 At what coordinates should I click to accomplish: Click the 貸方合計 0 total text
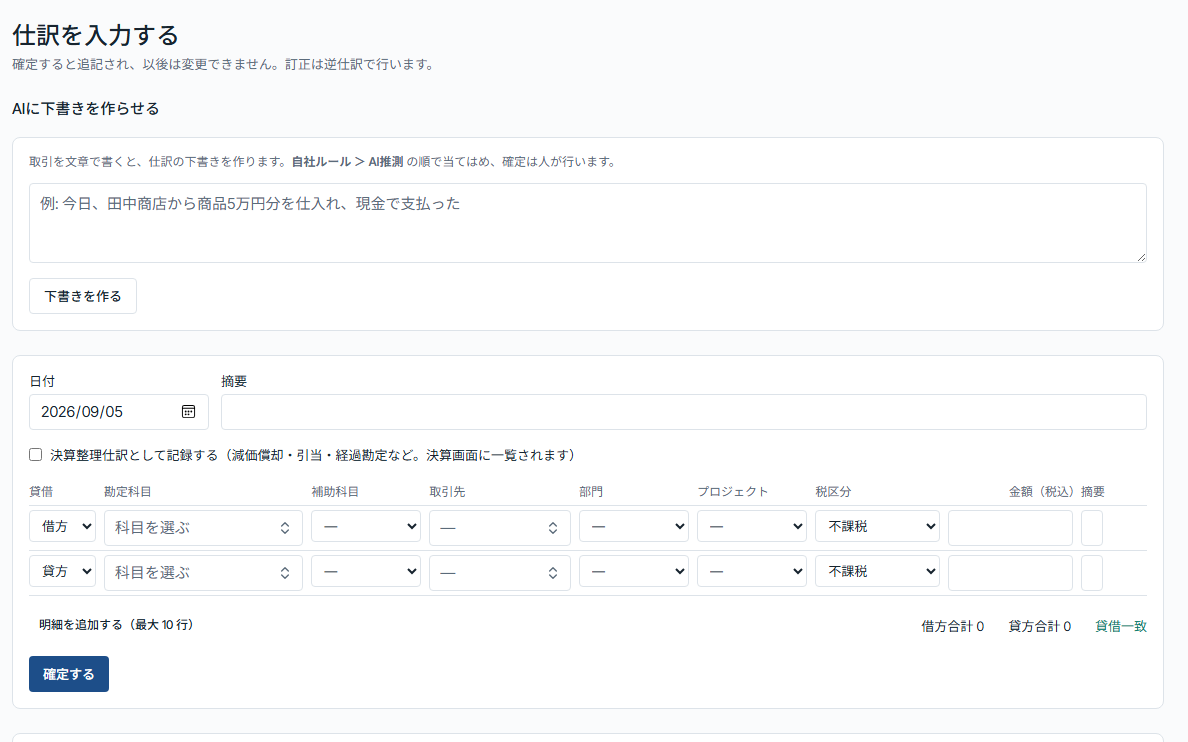point(1040,626)
